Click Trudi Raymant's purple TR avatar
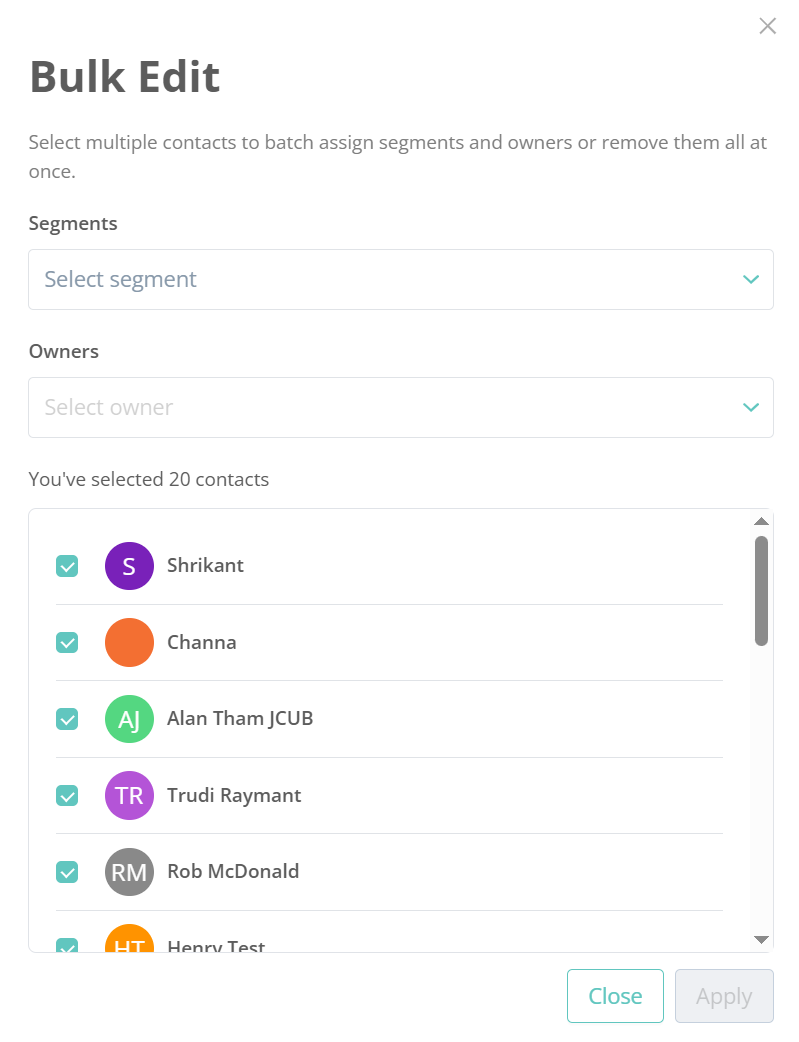 point(129,795)
